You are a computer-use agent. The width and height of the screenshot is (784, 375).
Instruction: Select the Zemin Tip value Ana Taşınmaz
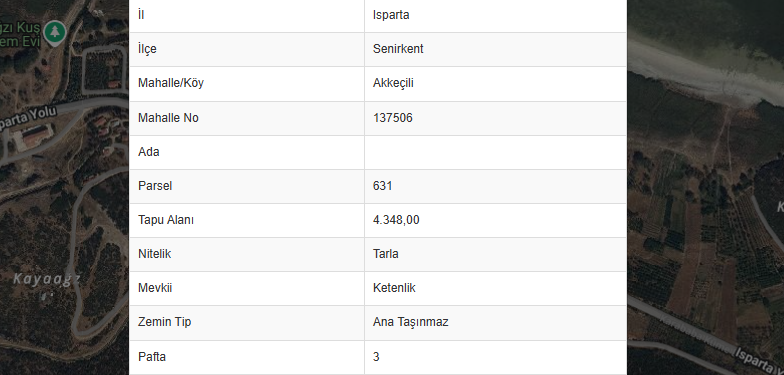click(x=410, y=322)
